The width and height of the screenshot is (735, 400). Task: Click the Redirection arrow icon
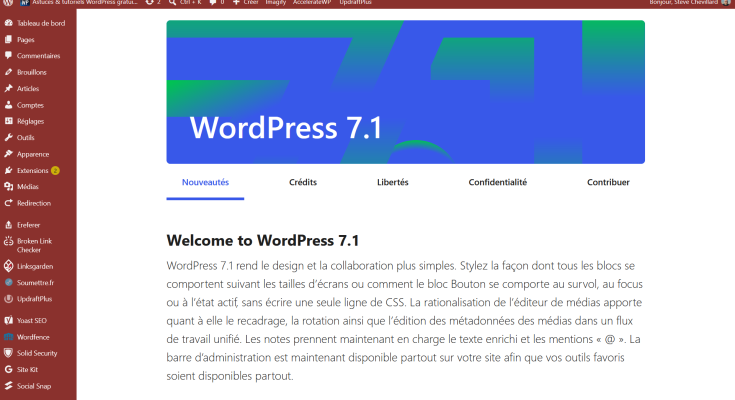pyautogui.click(x=8, y=203)
